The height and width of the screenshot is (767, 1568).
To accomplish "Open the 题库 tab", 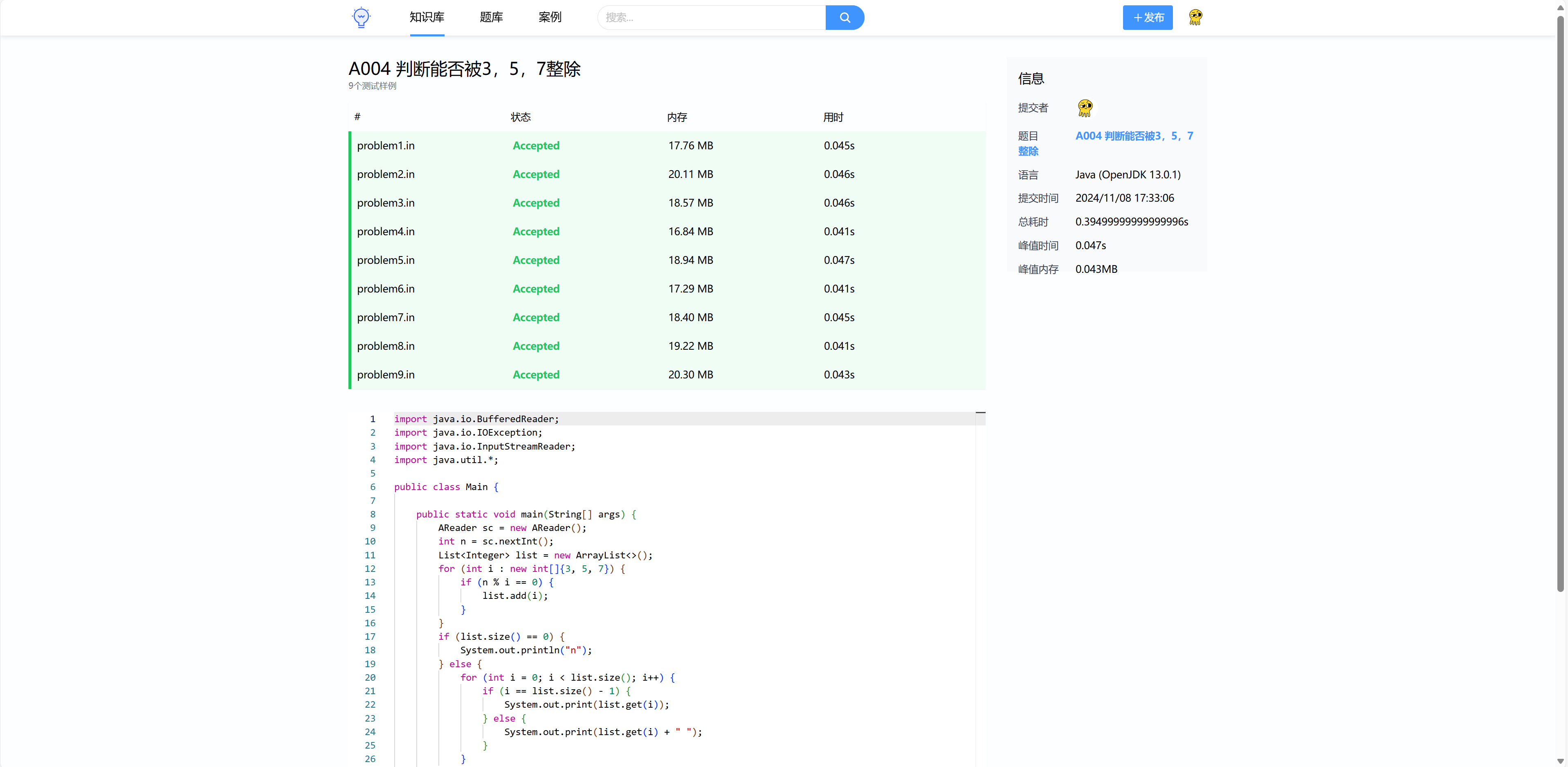I will pos(491,18).
